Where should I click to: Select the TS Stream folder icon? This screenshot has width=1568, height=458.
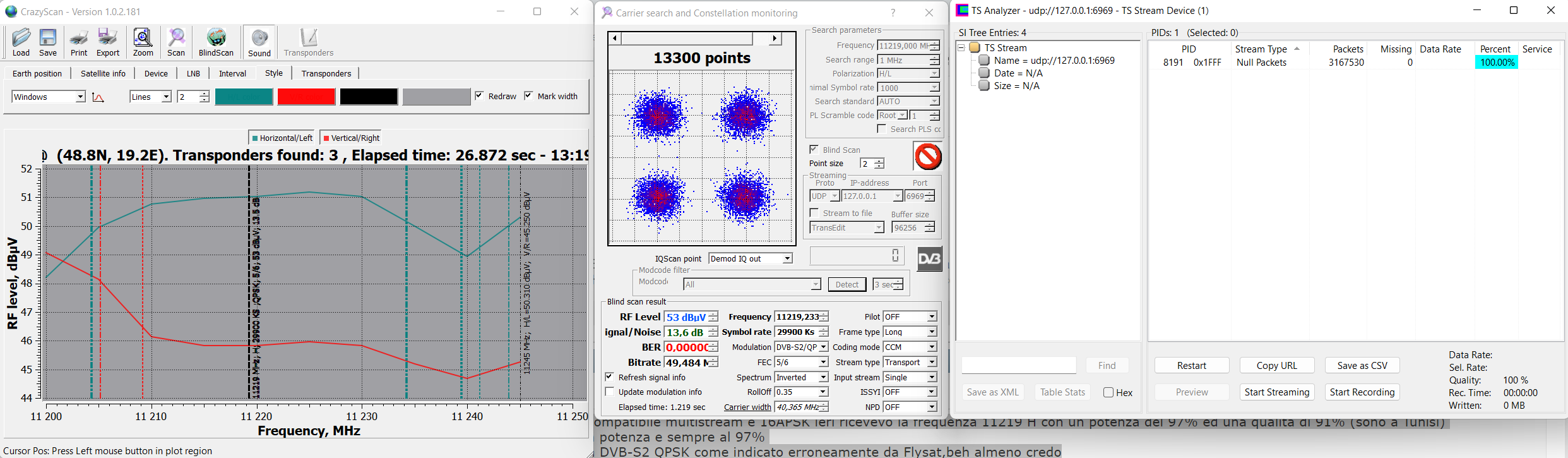click(975, 48)
